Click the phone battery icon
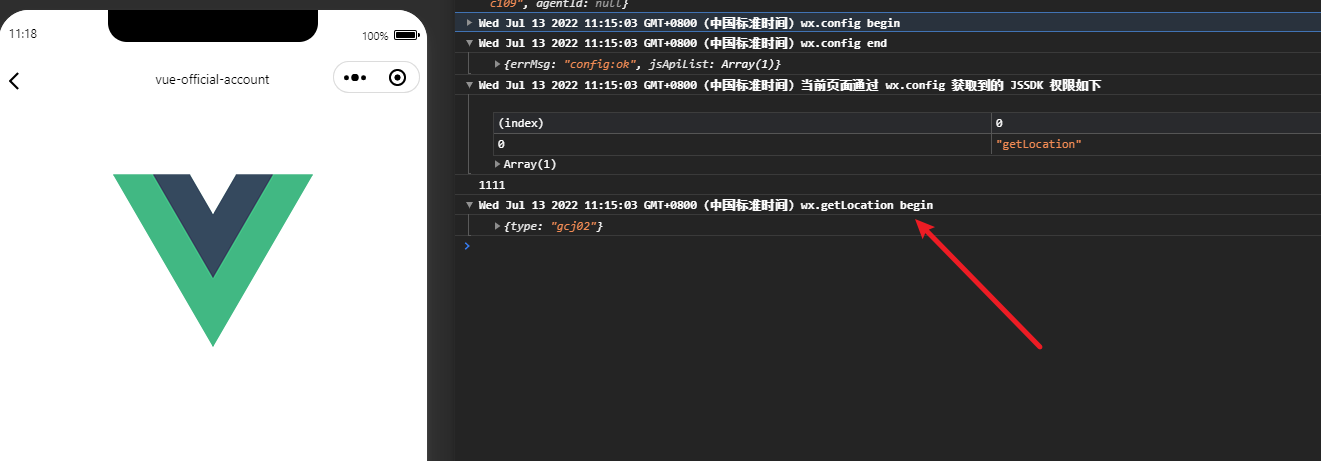Viewport: 1321px width, 461px height. 405,35
